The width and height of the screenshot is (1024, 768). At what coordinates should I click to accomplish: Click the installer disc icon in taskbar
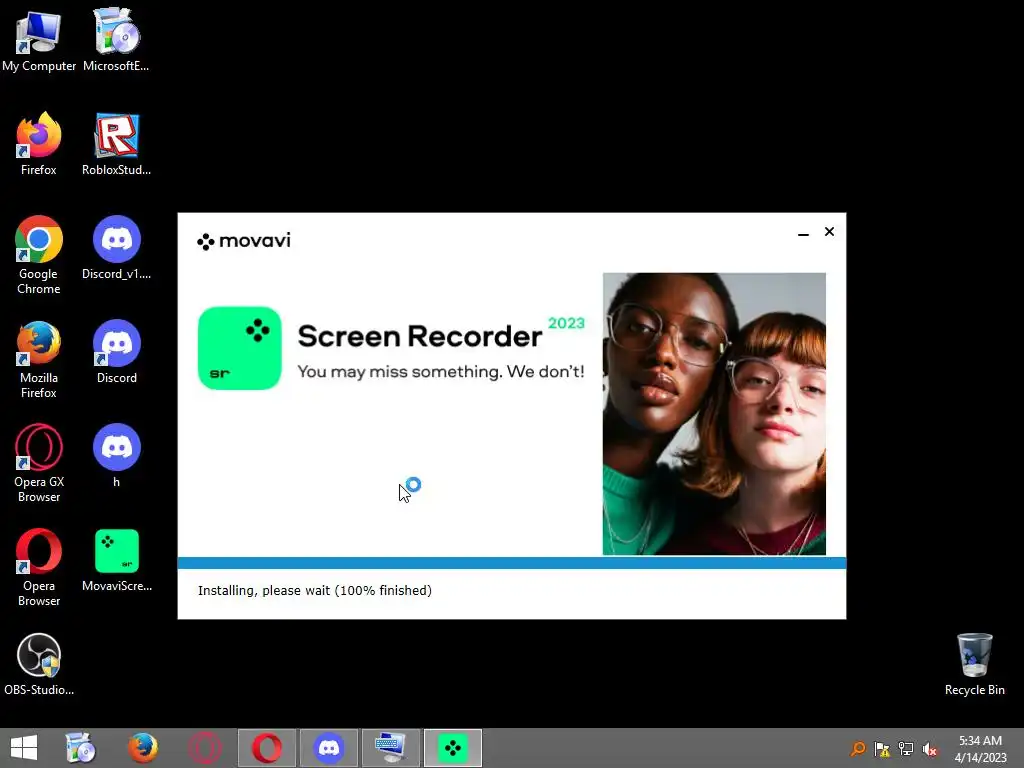(80, 748)
